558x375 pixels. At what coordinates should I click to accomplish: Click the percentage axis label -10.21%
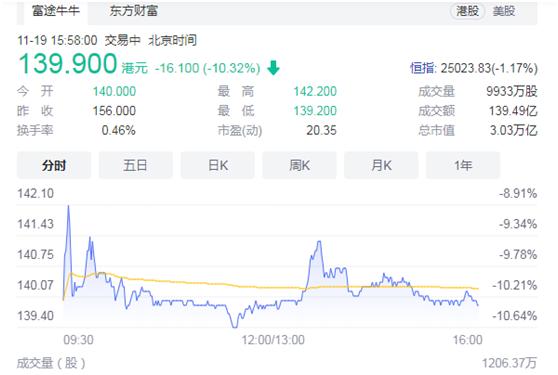pos(515,285)
